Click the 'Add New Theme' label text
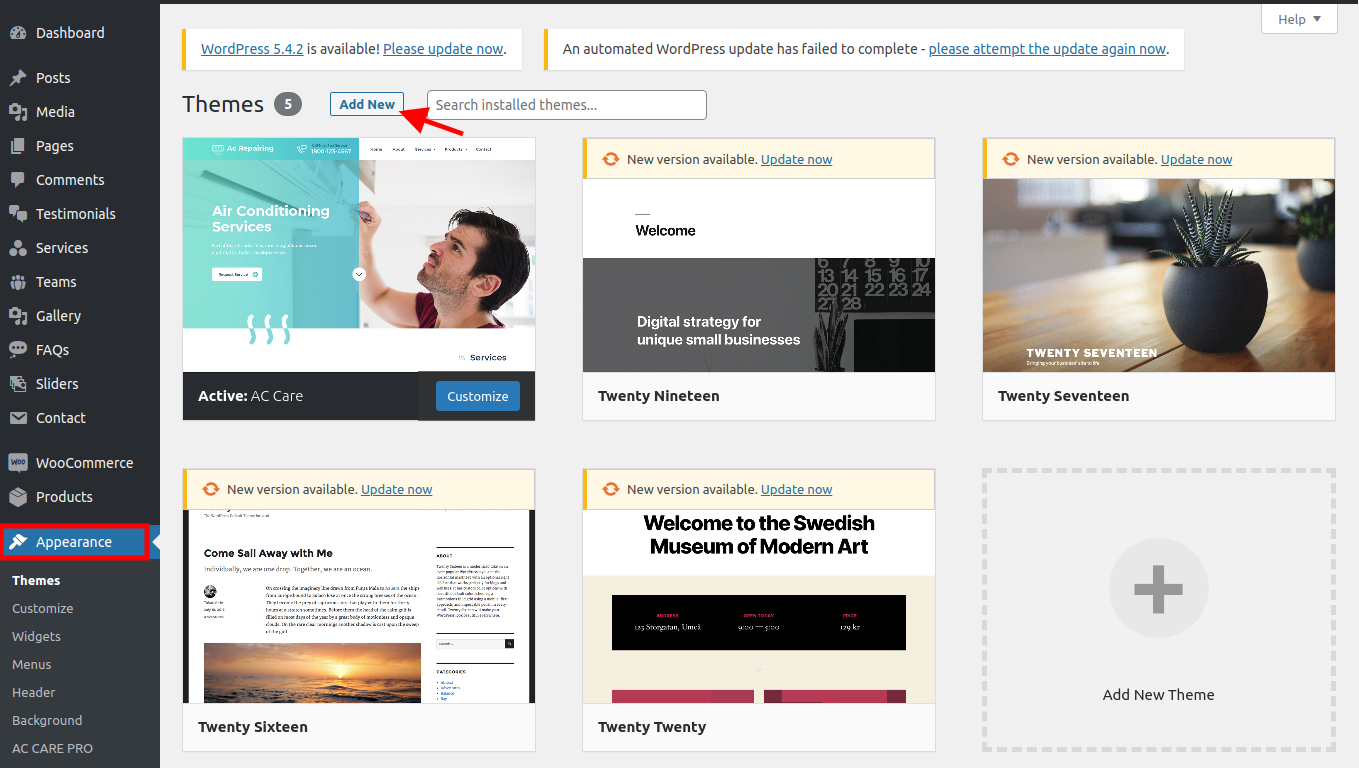This screenshot has width=1359, height=768. tap(1159, 695)
